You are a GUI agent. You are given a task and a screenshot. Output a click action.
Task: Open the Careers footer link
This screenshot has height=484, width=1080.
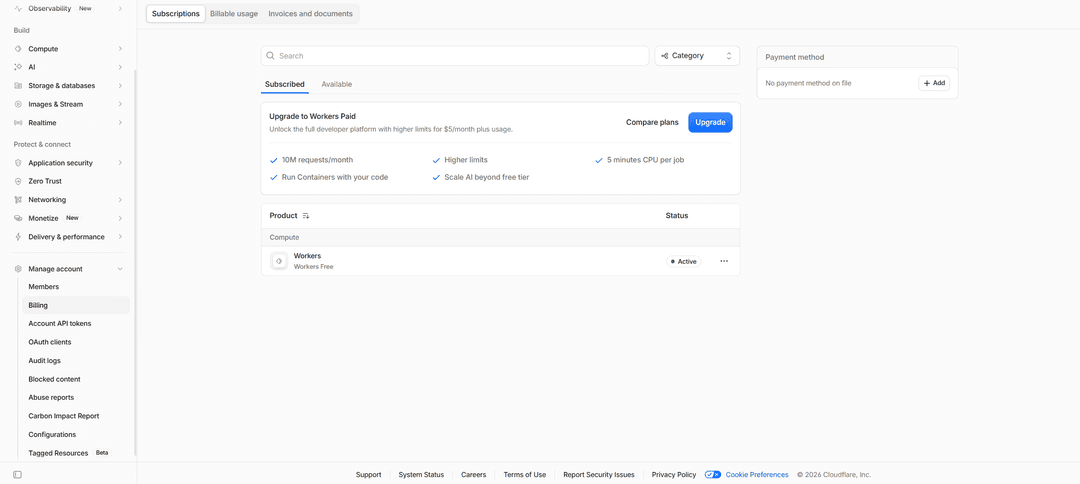[x=474, y=475]
